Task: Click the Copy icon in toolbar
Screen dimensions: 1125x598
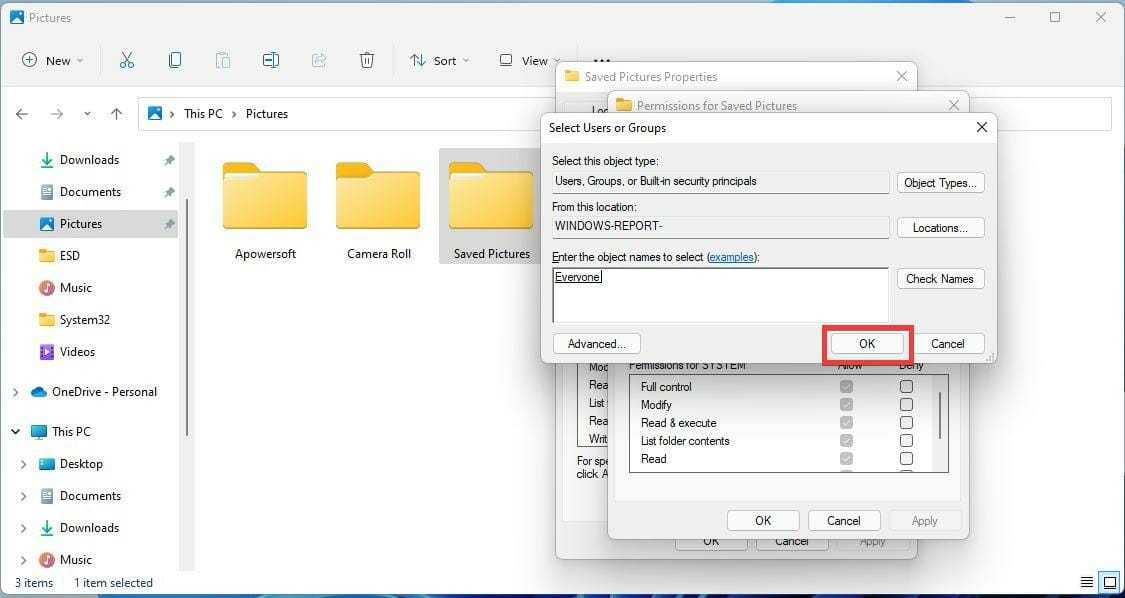Action: tap(175, 60)
